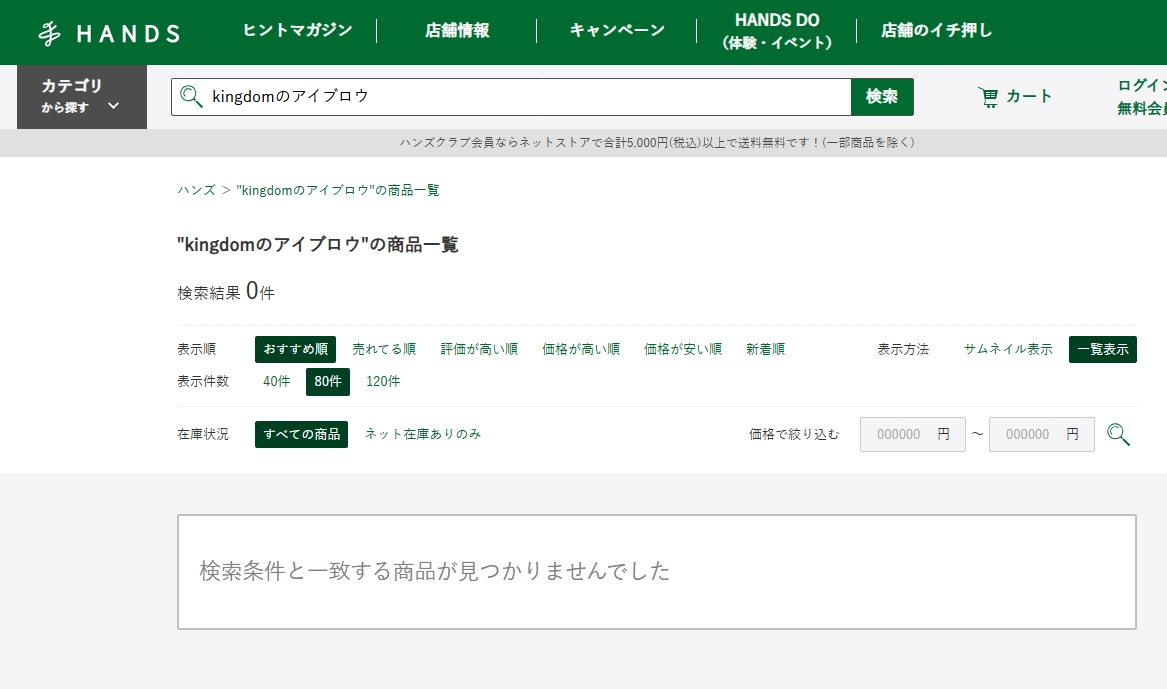Switch to 一覧表示 view
The width and height of the screenshot is (1167, 689).
click(x=1103, y=349)
